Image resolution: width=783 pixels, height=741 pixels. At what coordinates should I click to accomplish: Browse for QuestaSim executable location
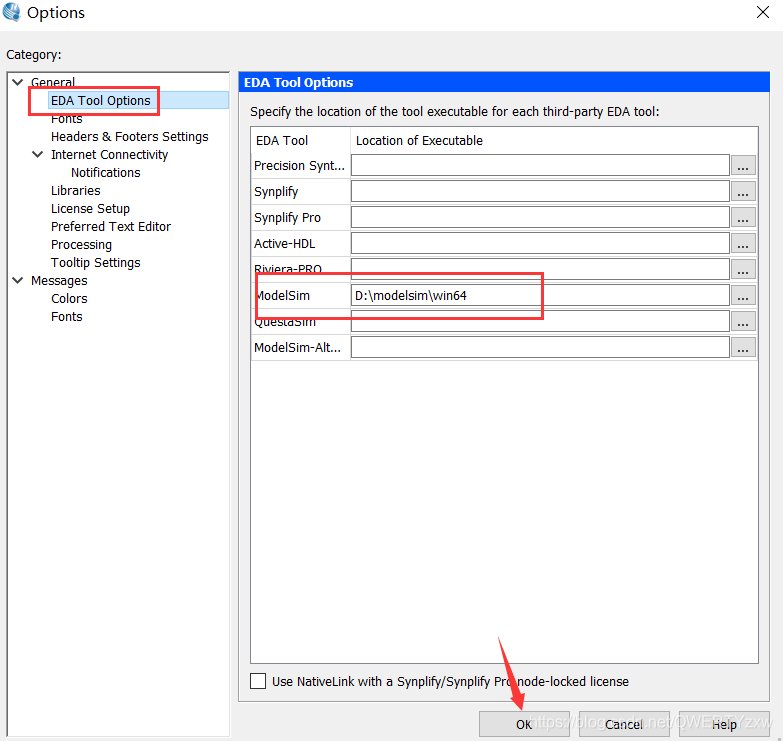click(x=743, y=321)
